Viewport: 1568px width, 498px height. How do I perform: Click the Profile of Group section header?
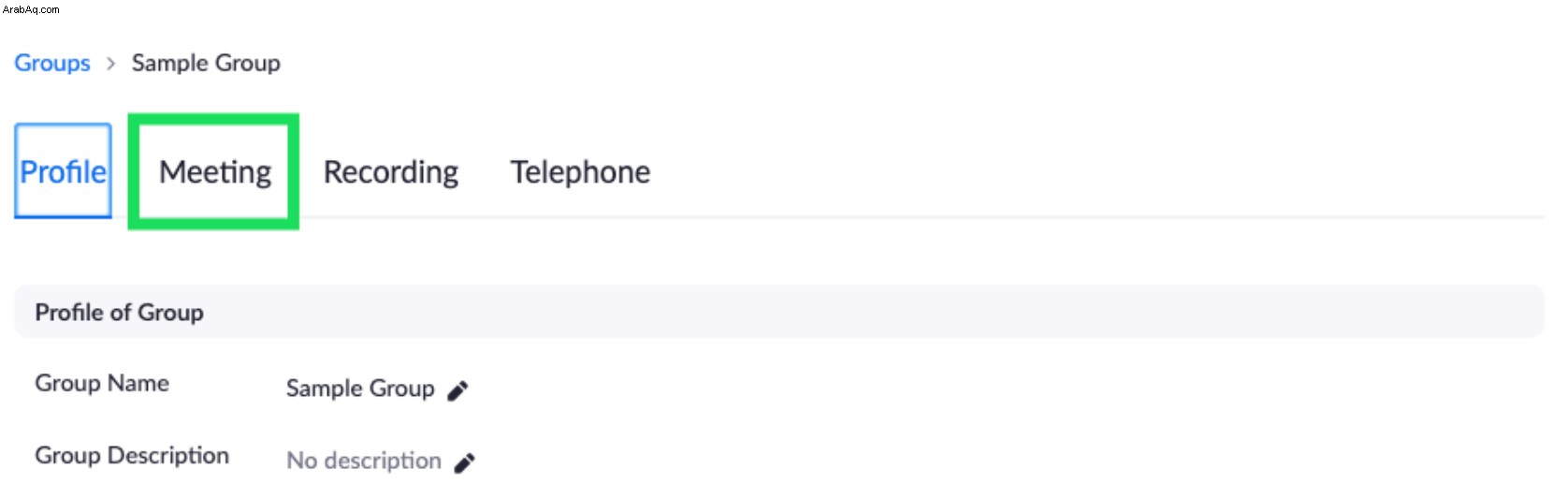tap(119, 313)
